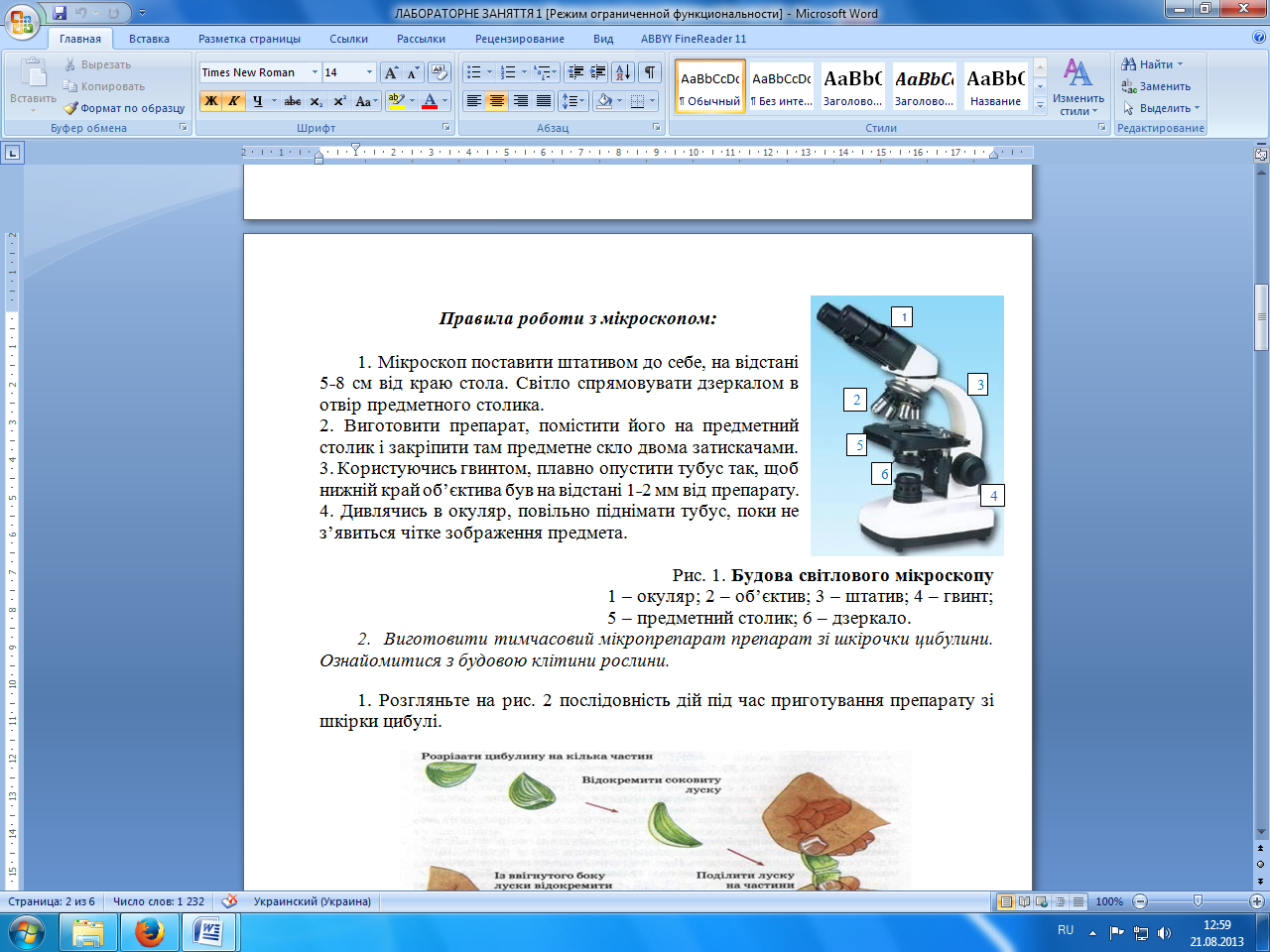
Task: Click the microscope picture in the document
Action: coord(907,425)
